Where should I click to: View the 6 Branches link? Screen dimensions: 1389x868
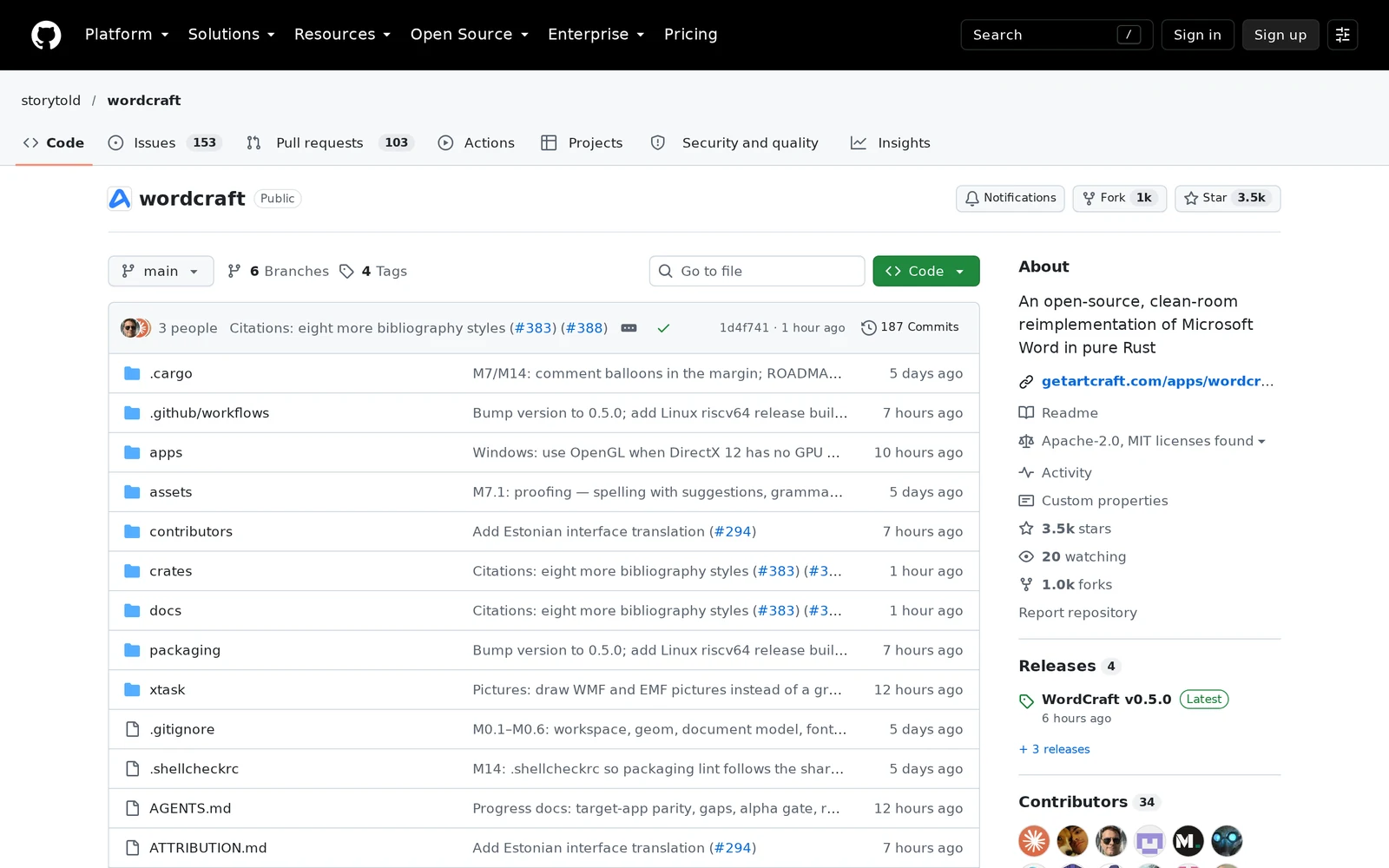pyautogui.click(x=279, y=271)
